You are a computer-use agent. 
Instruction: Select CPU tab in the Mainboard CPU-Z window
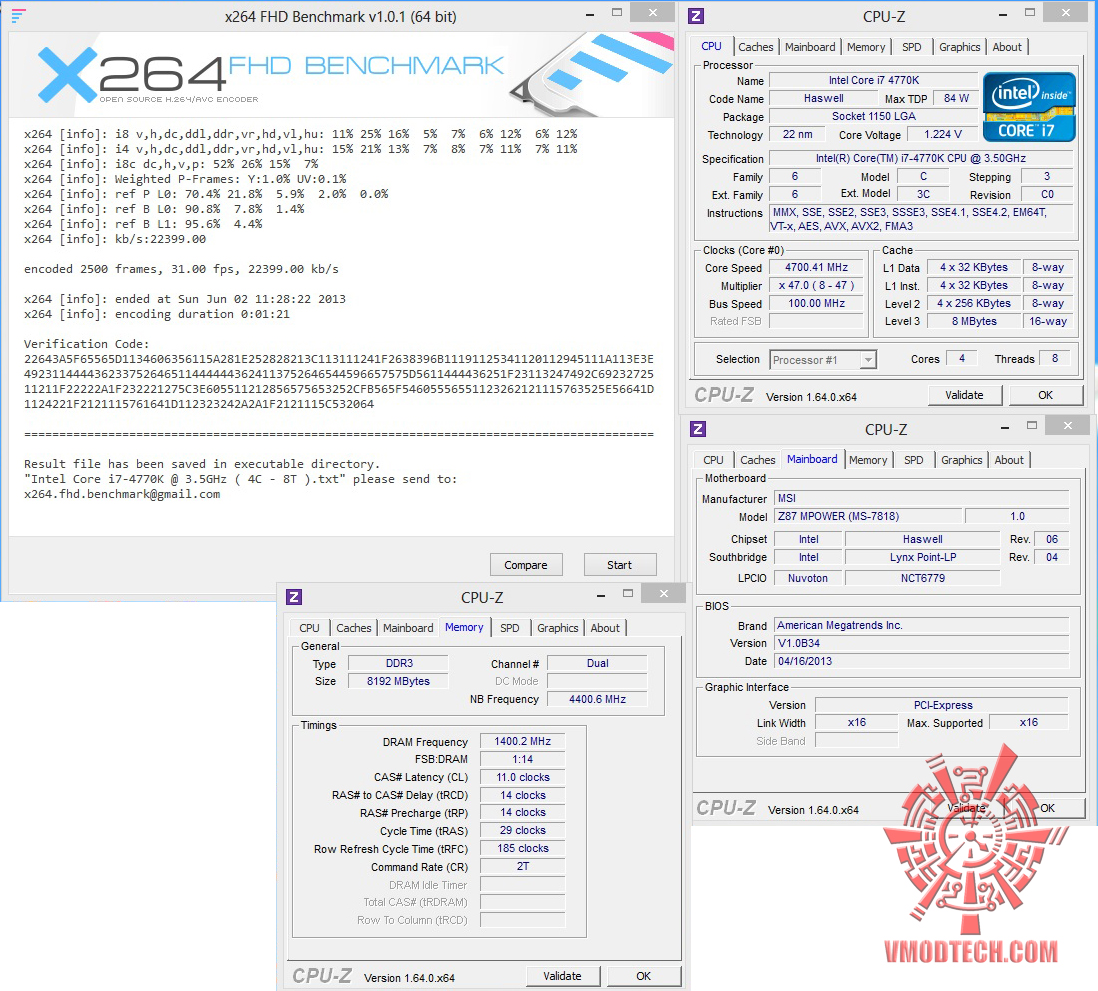714,460
